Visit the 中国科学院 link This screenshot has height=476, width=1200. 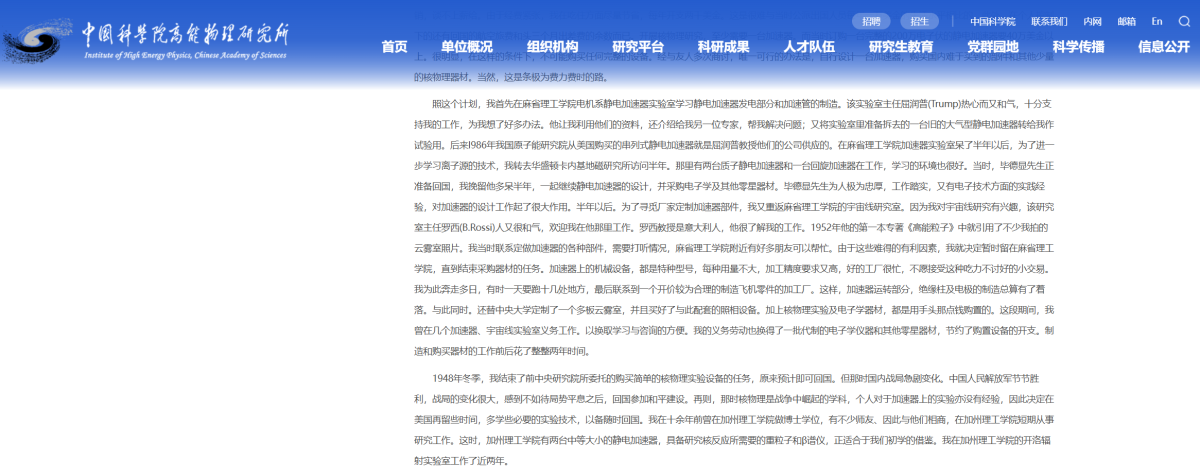992,21
